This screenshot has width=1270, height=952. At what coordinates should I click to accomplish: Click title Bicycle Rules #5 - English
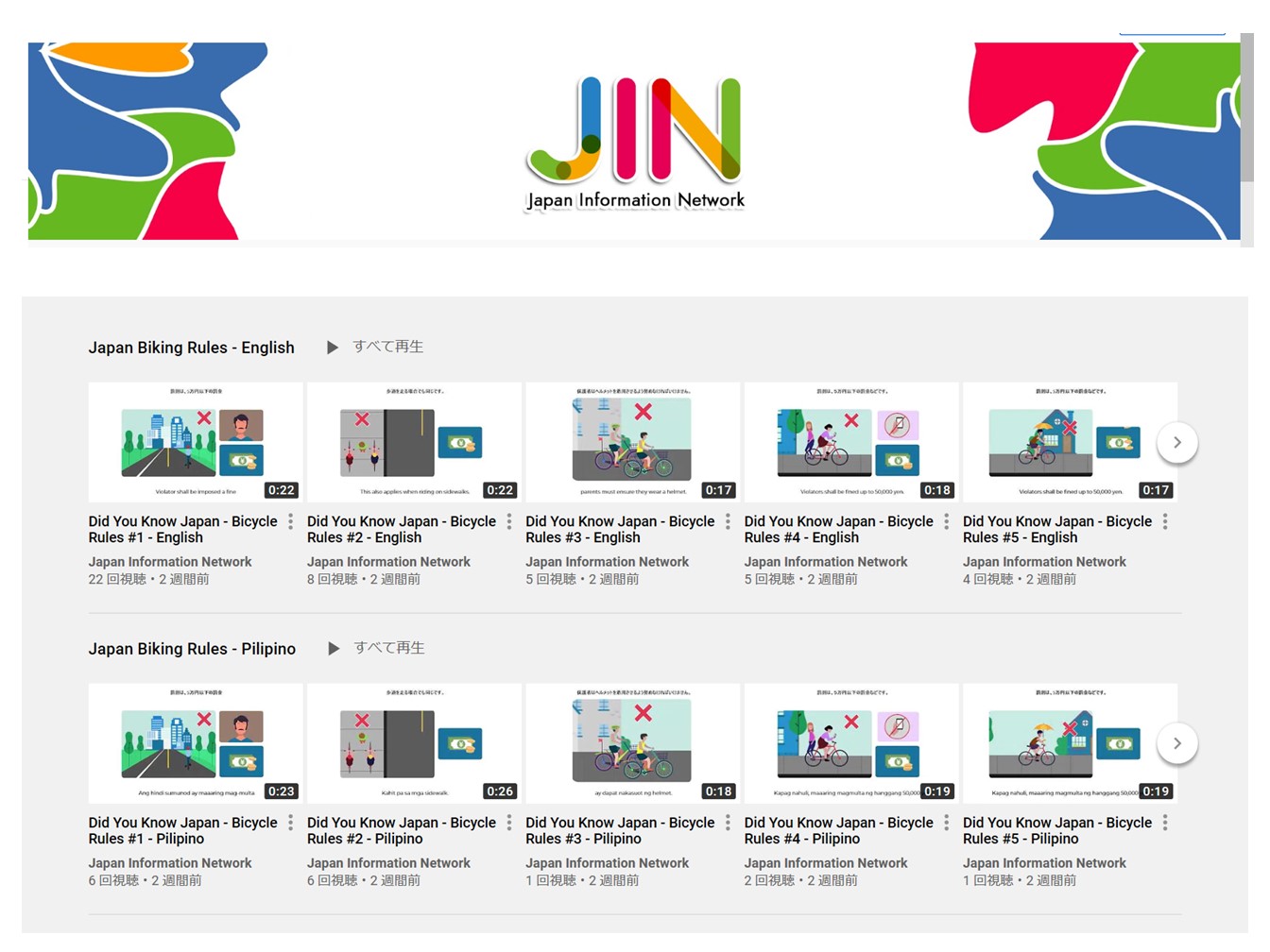1057,529
